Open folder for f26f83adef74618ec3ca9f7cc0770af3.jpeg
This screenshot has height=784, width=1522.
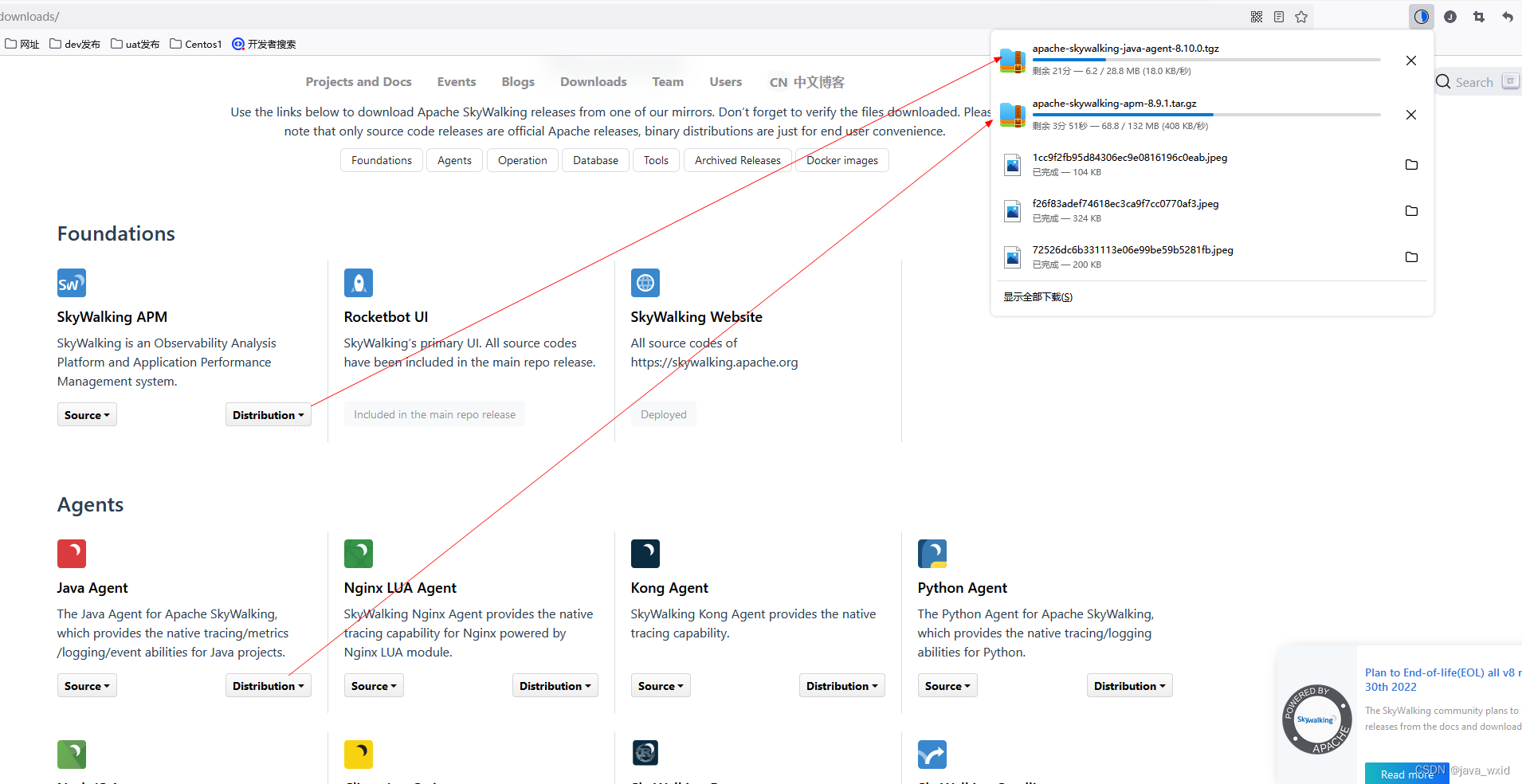[x=1411, y=211]
